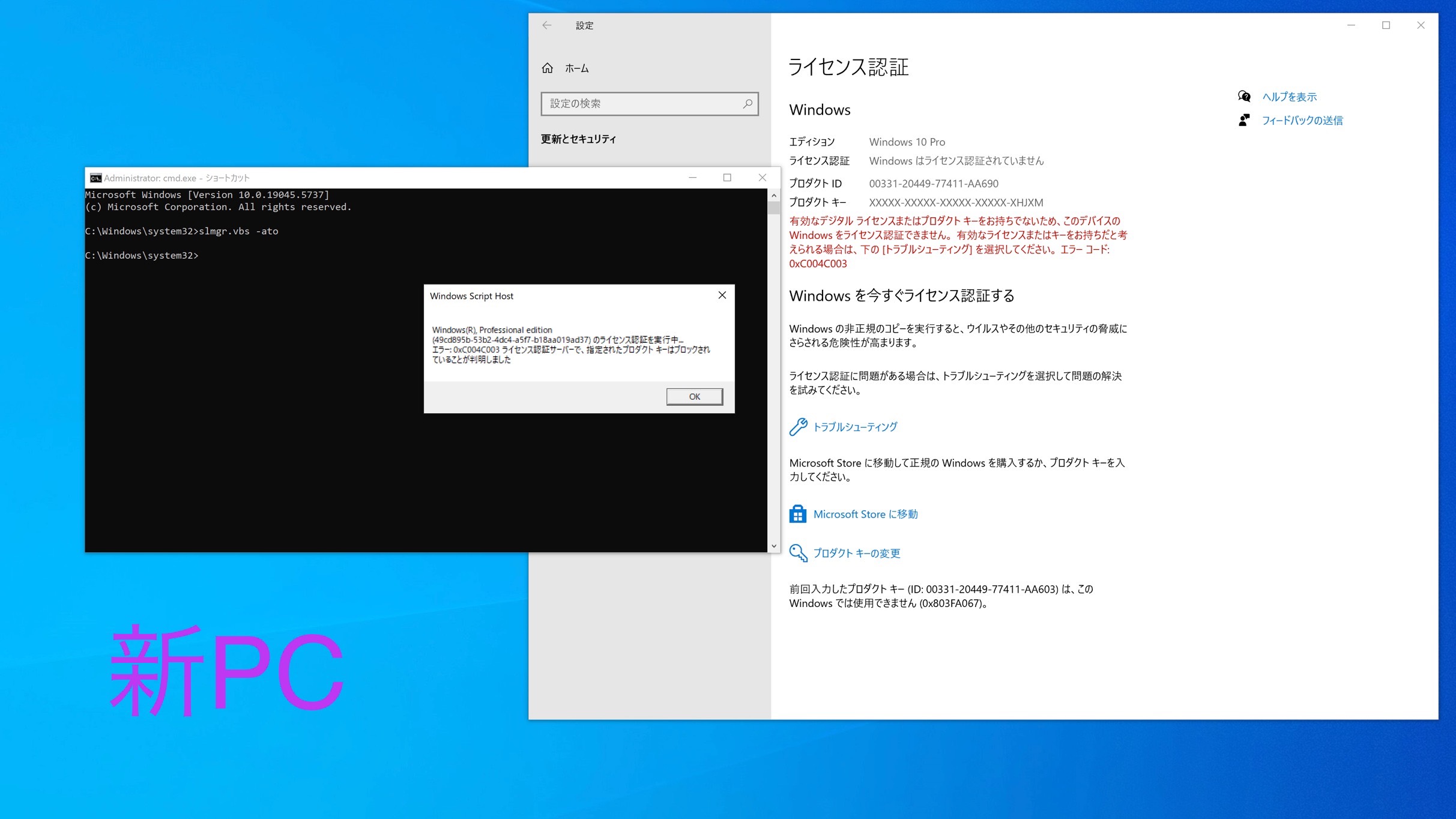Click the feedback person icon
Viewport: 1456px width, 819px height.
pyautogui.click(x=1244, y=121)
